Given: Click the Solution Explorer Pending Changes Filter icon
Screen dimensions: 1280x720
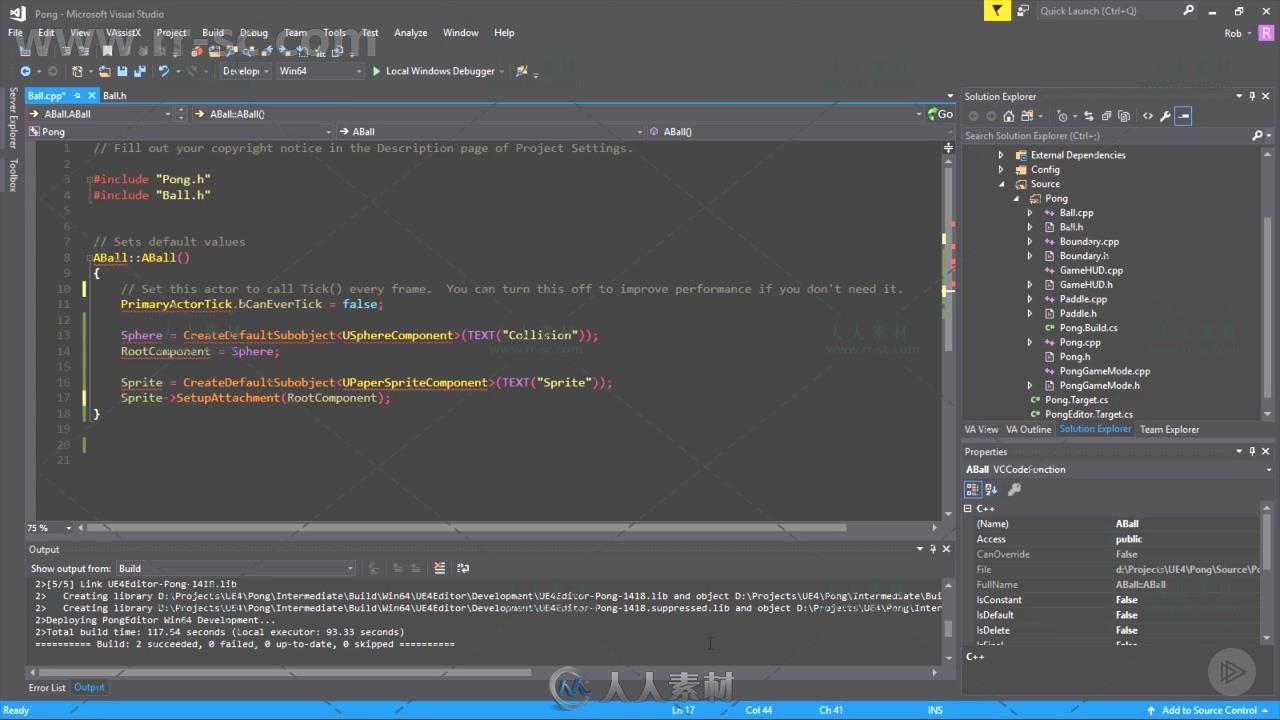Looking at the screenshot, I should [1064, 116].
